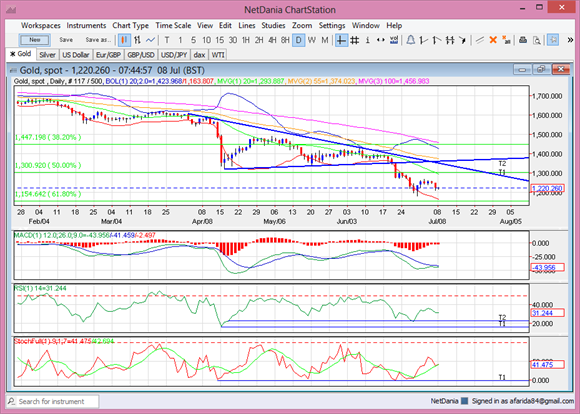Select 2H time scale

[259, 40]
